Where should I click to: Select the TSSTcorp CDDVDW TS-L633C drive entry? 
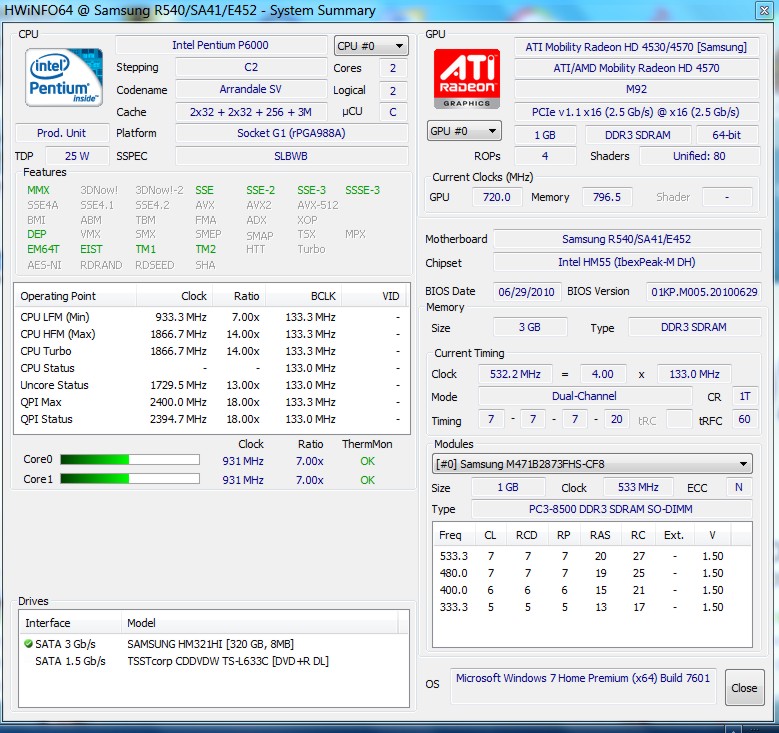point(214,661)
